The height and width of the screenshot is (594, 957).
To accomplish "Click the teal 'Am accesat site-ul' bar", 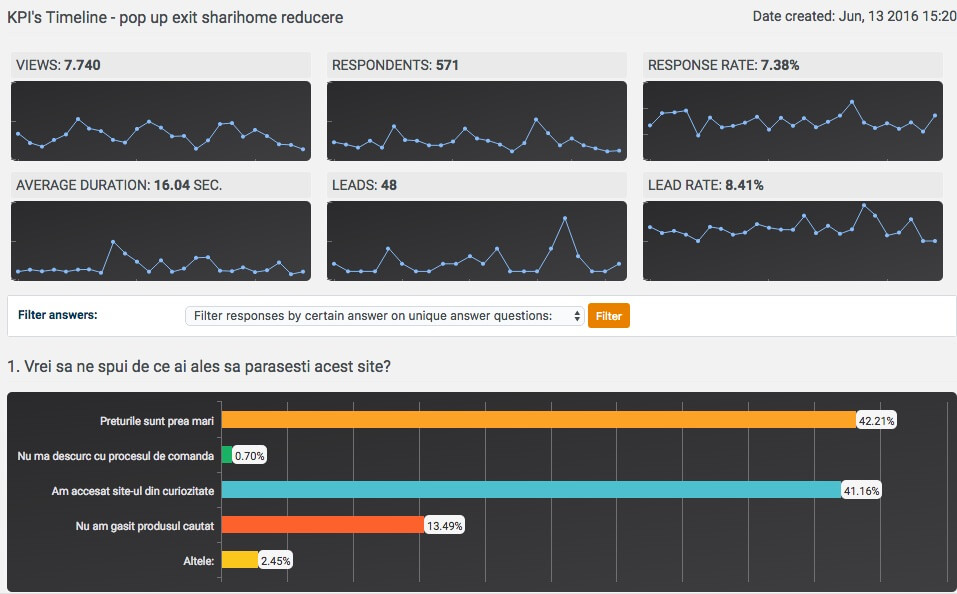I will pyautogui.click(x=531, y=490).
